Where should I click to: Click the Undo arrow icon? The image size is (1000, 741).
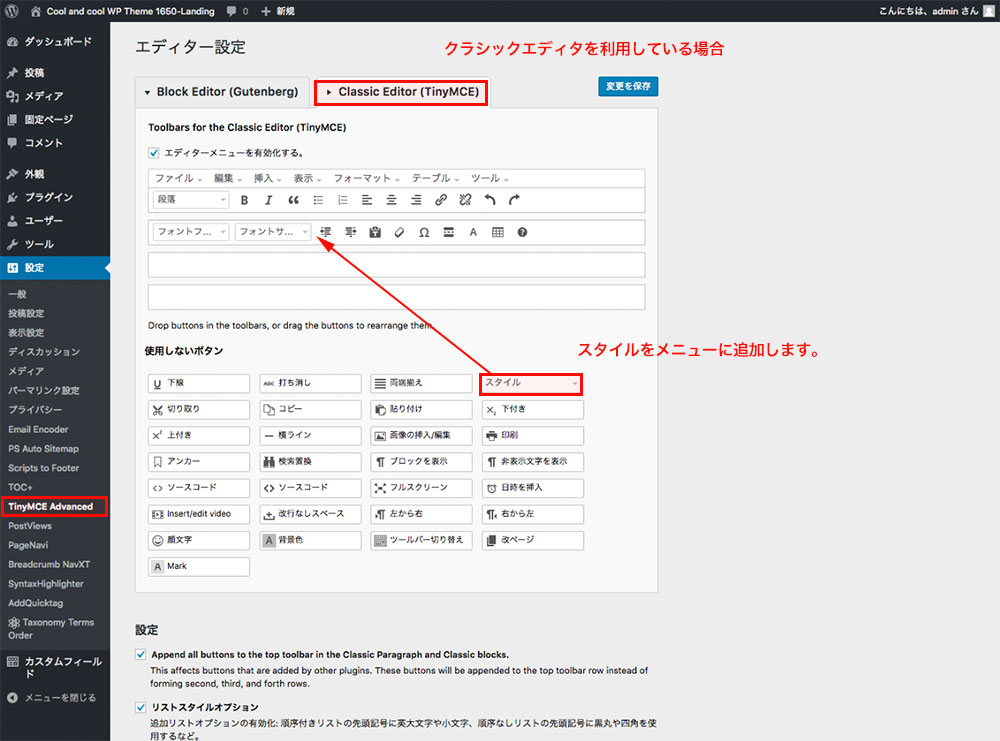[490, 200]
